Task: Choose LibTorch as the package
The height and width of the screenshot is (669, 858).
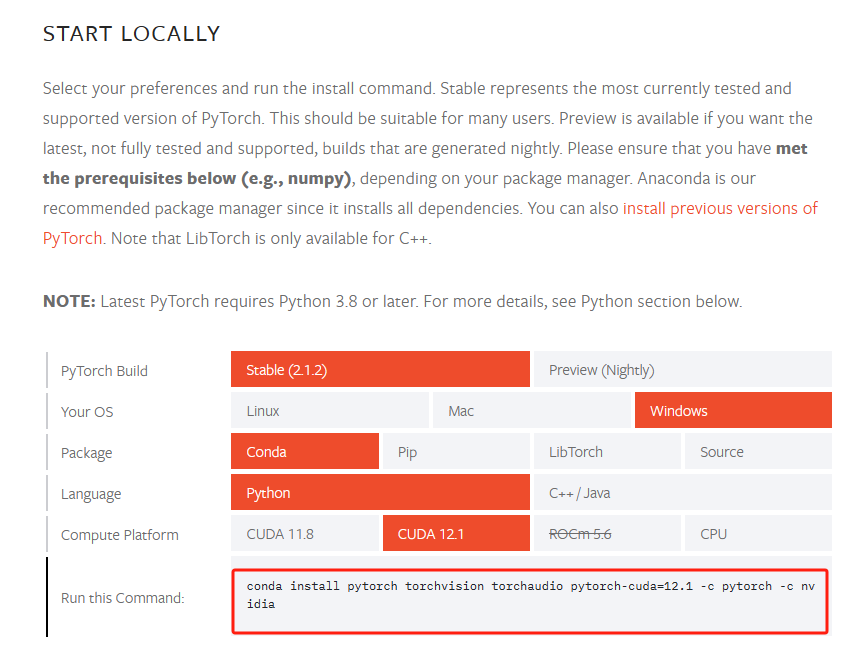Action: pos(607,451)
